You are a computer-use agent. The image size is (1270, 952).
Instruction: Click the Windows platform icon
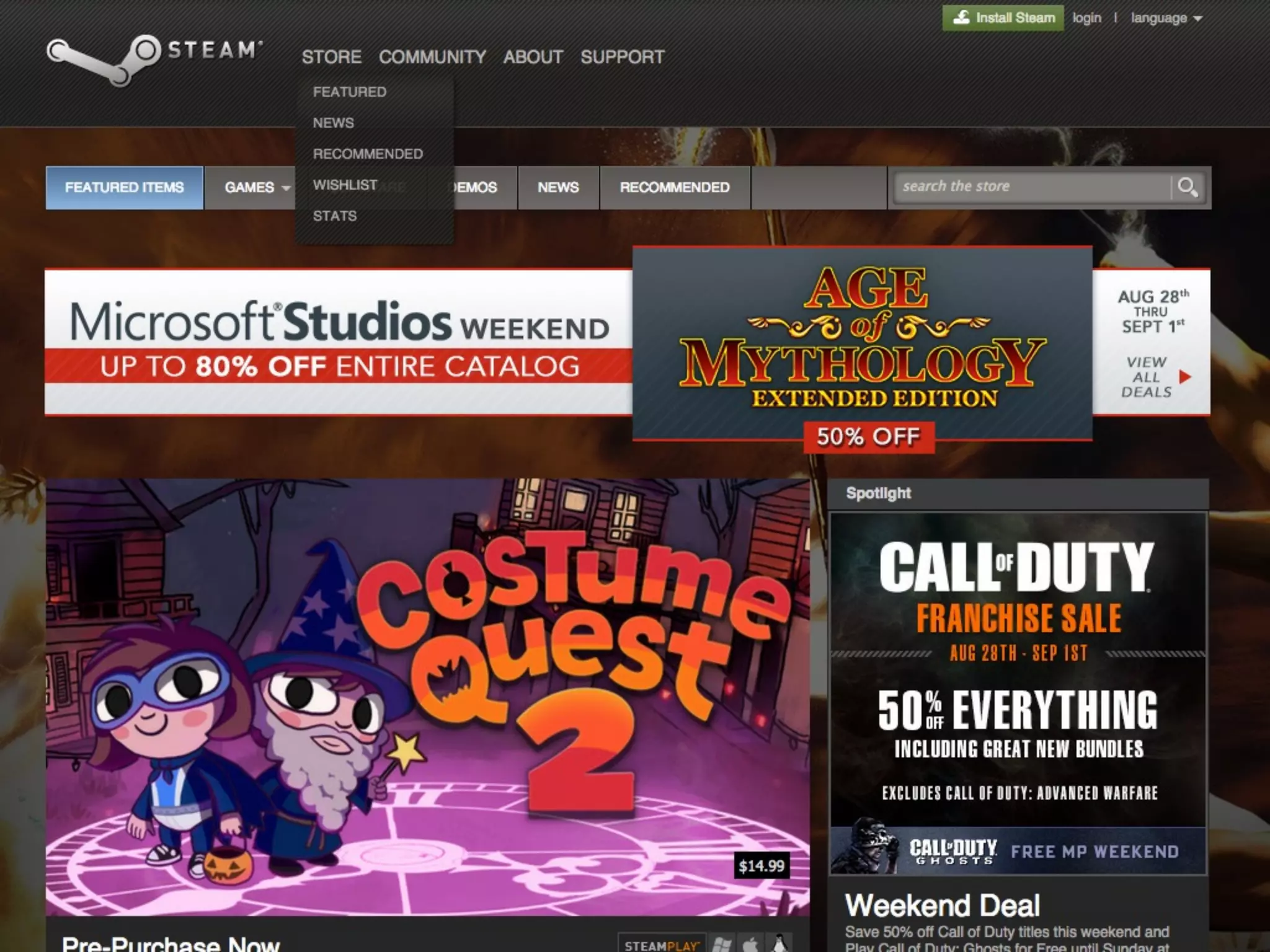tap(721, 944)
